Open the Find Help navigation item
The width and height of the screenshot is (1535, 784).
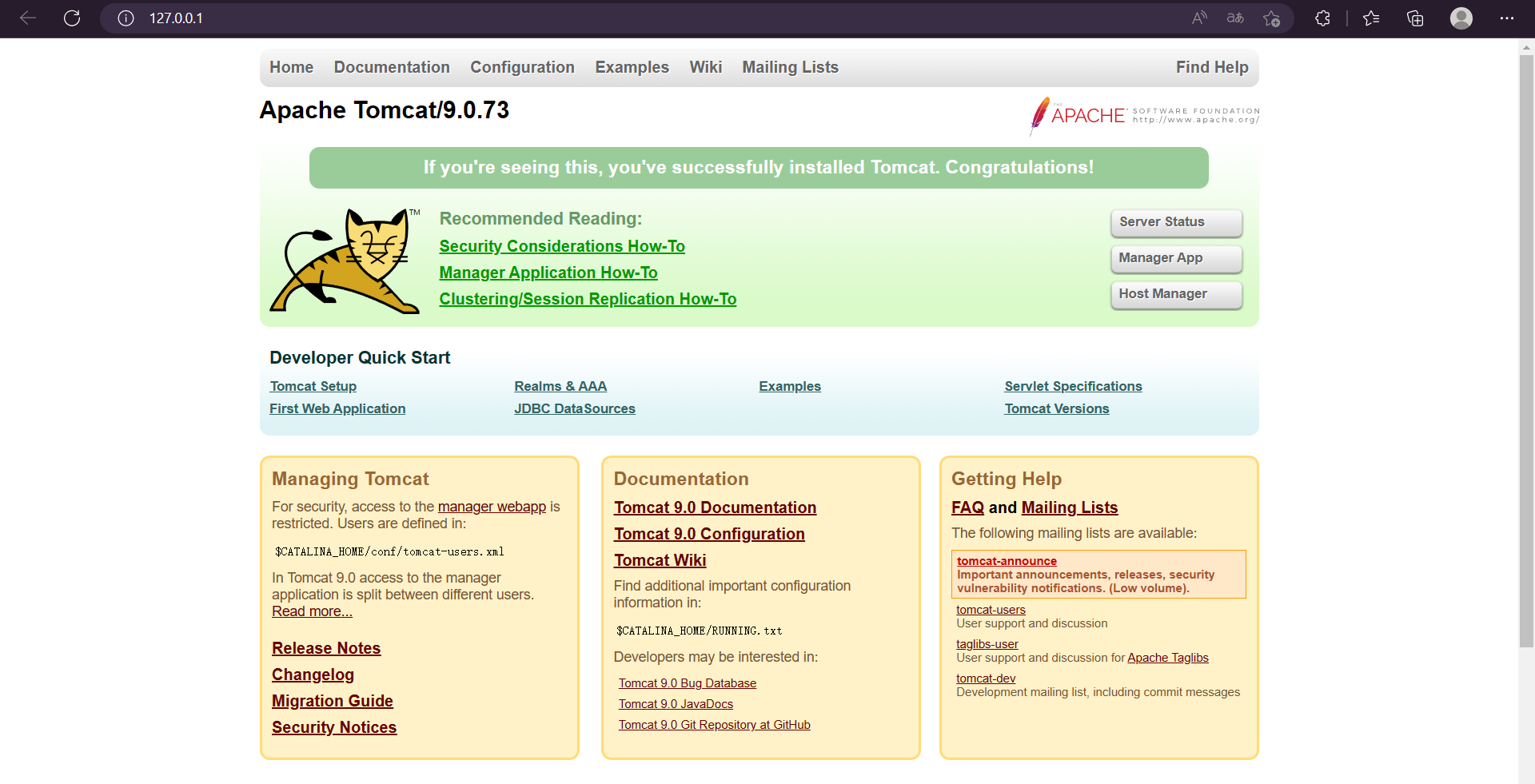1212,67
